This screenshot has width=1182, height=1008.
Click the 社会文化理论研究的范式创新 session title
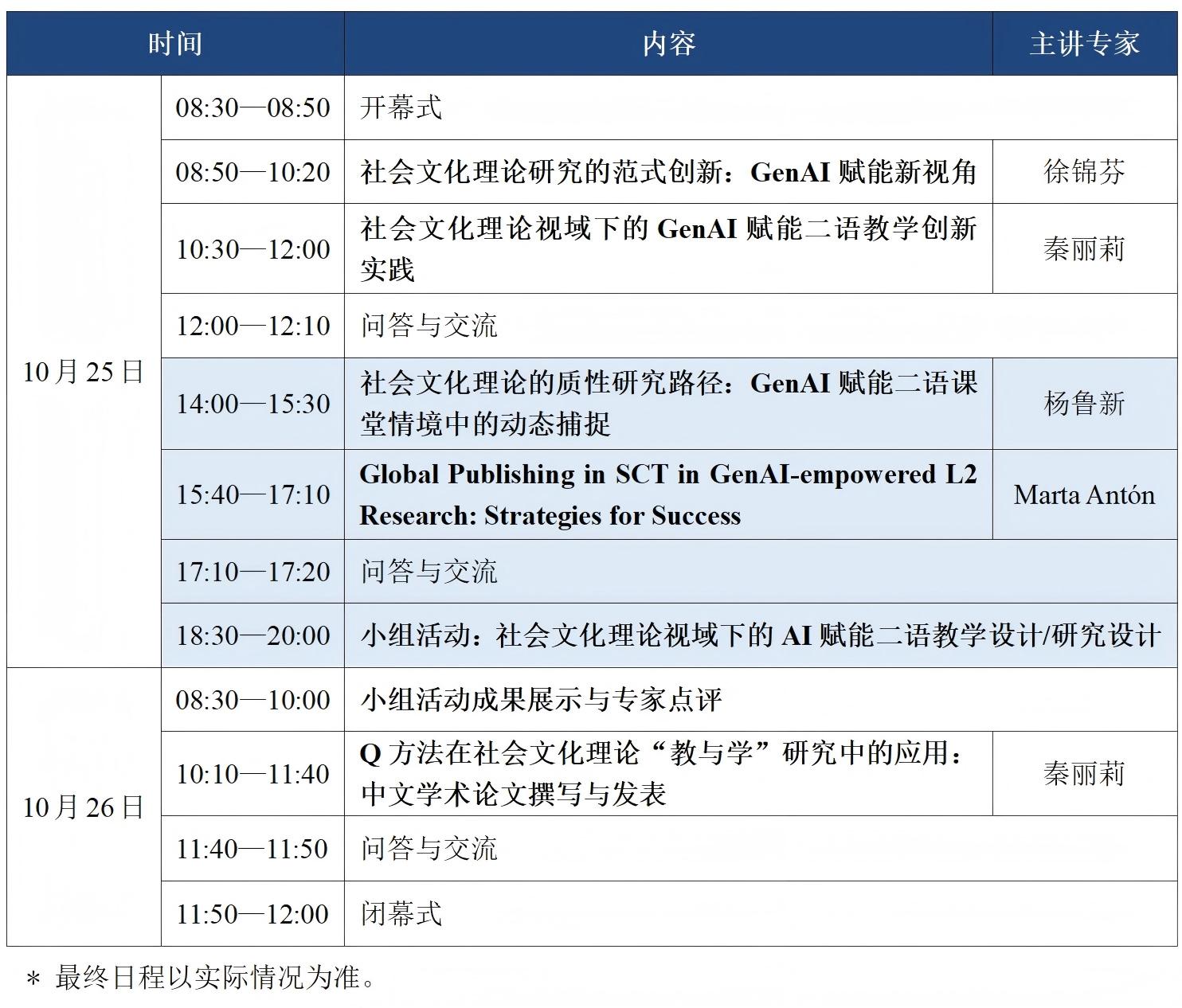tap(667, 172)
